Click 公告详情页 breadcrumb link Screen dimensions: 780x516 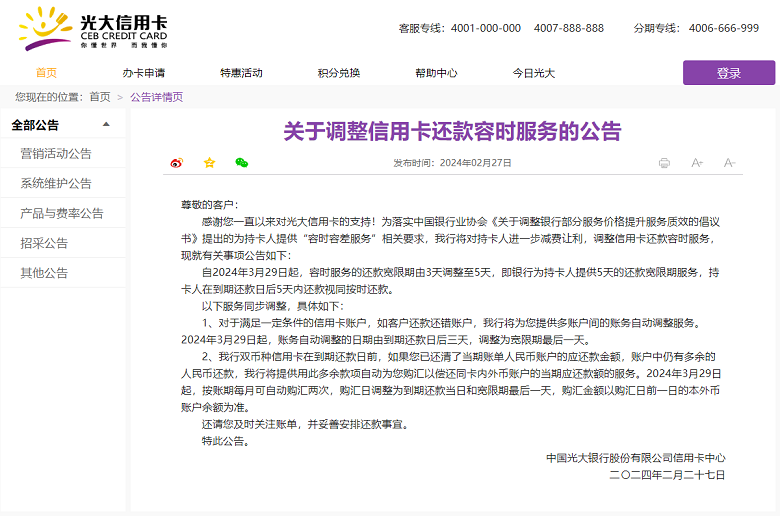click(x=157, y=97)
